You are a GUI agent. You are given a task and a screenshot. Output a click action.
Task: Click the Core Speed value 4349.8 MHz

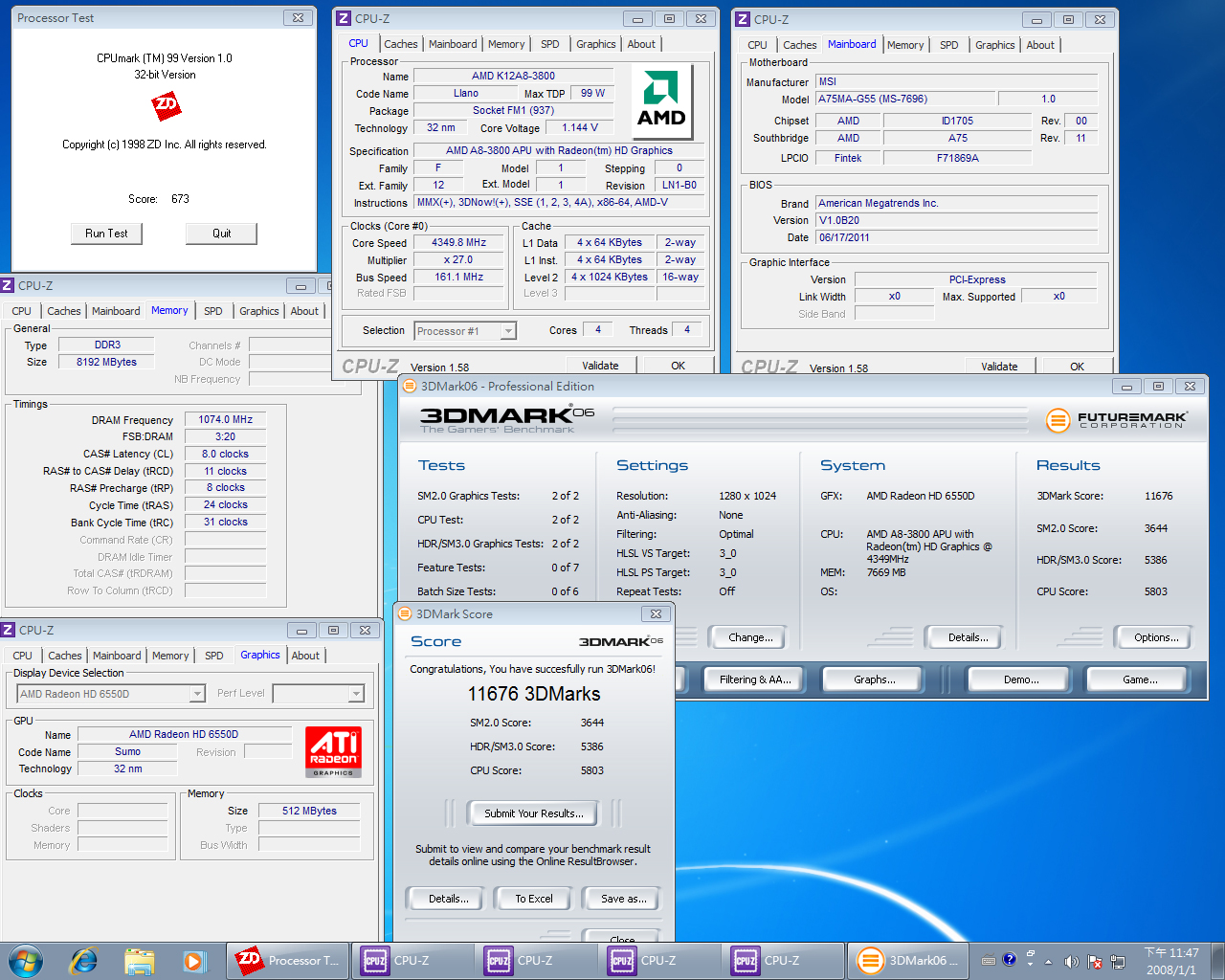tap(458, 243)
